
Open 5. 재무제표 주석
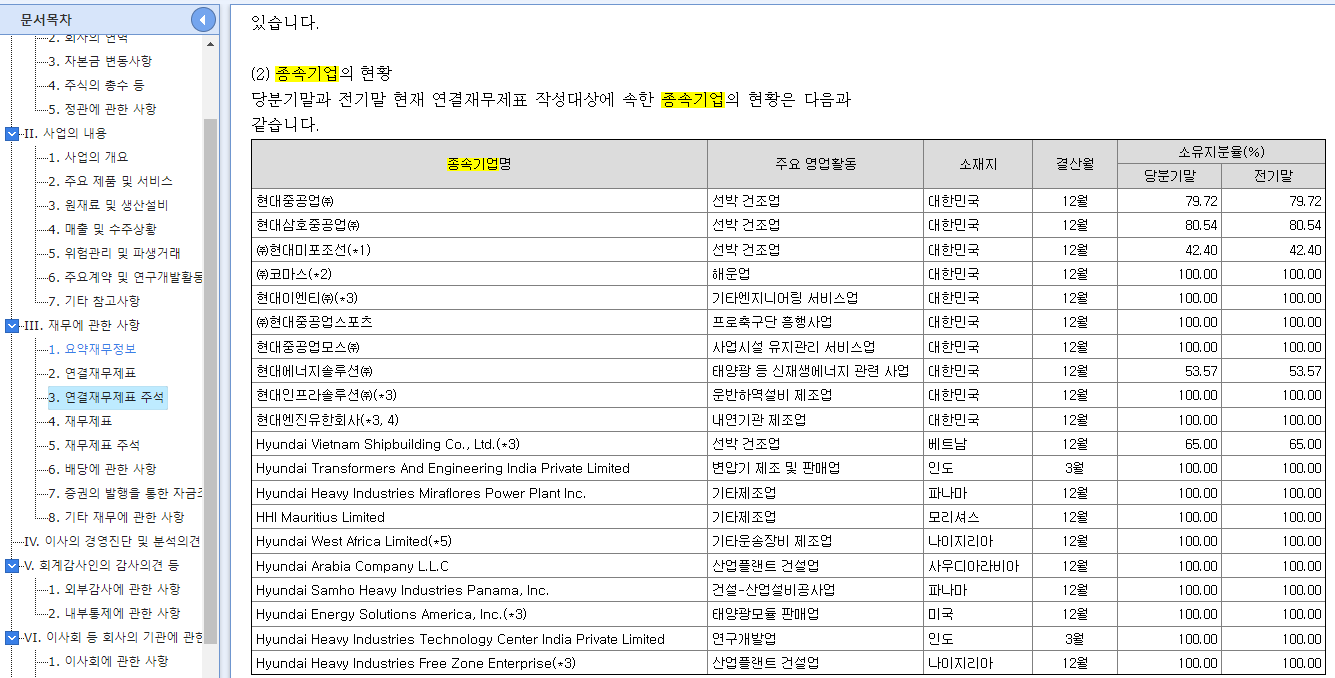[94, 445]
